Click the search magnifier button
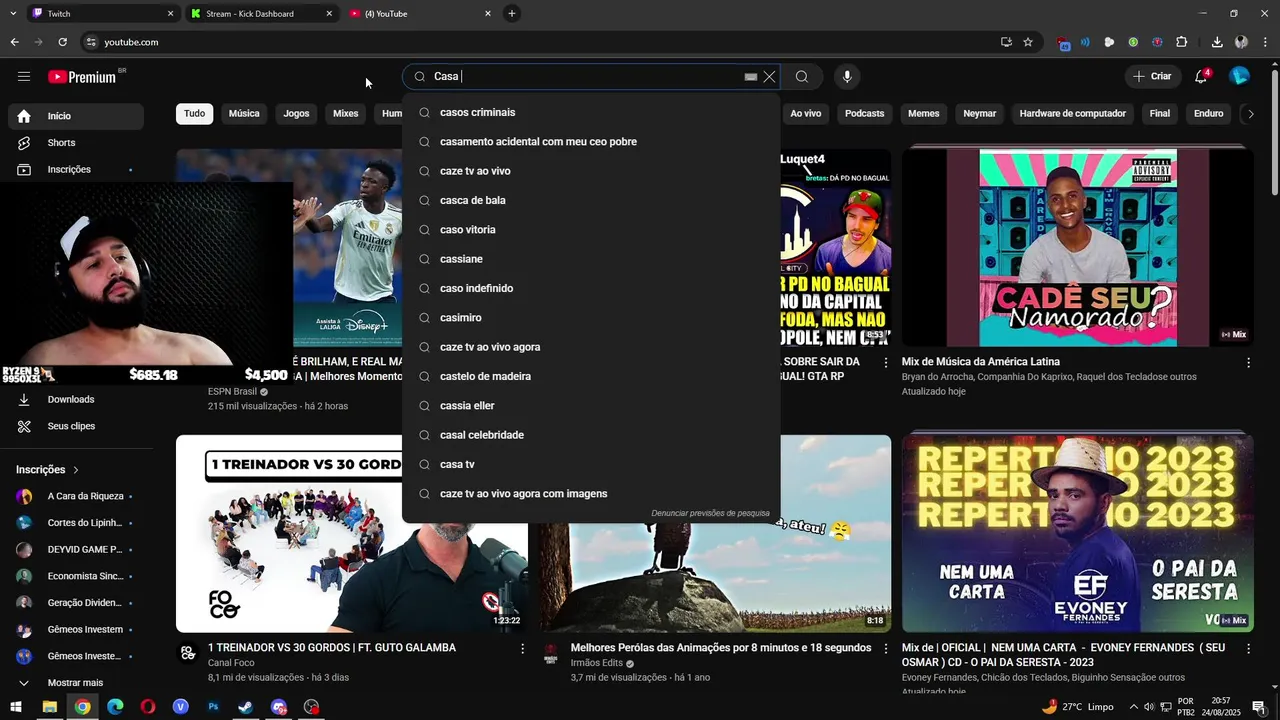Image resolution: width=1280 pixels, height=720 pixels. (x=802, y=77)
